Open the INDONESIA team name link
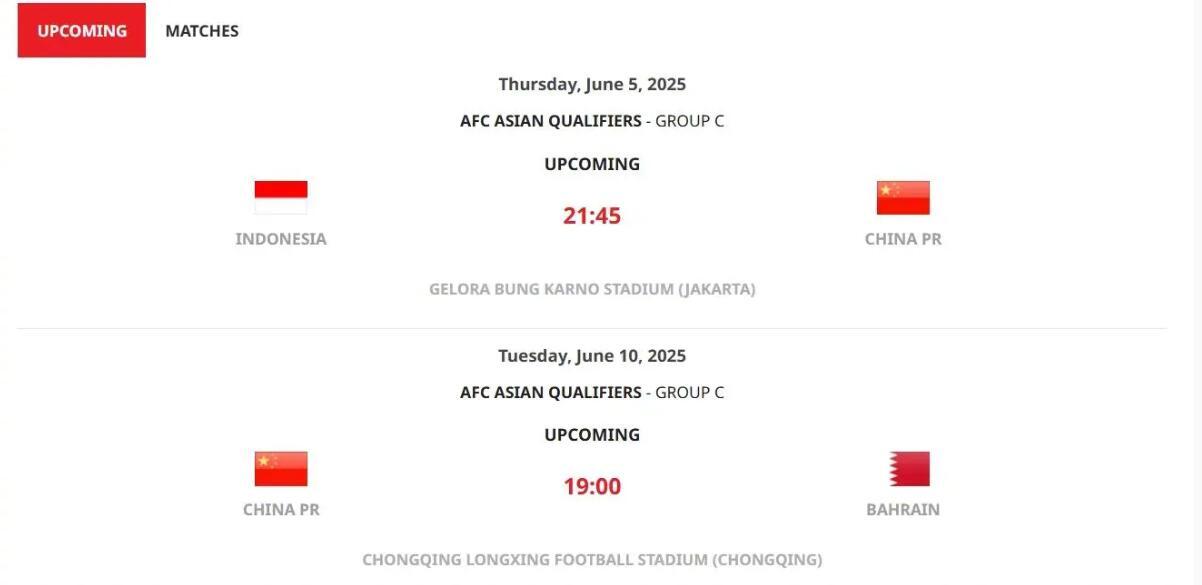The height and width of the screenshot is (585, 1202). (281, 239)
